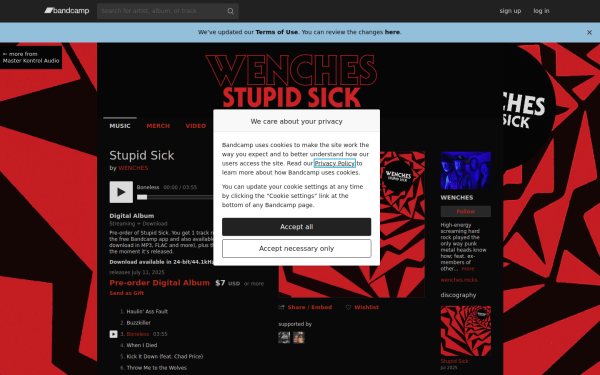The width and height of the screenshot is (600, 375).
Task: Select track 6 Throw Me to the Wolves
Action: tap(157, 368)
